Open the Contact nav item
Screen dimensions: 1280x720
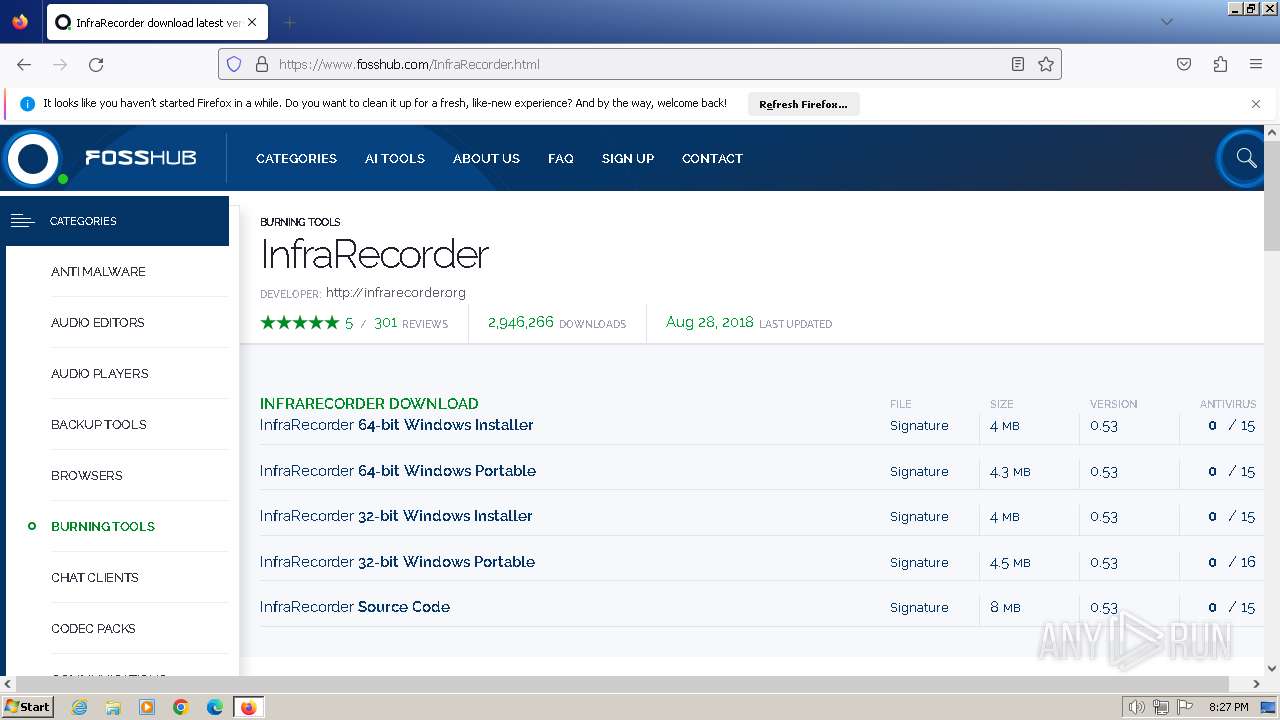712,158
